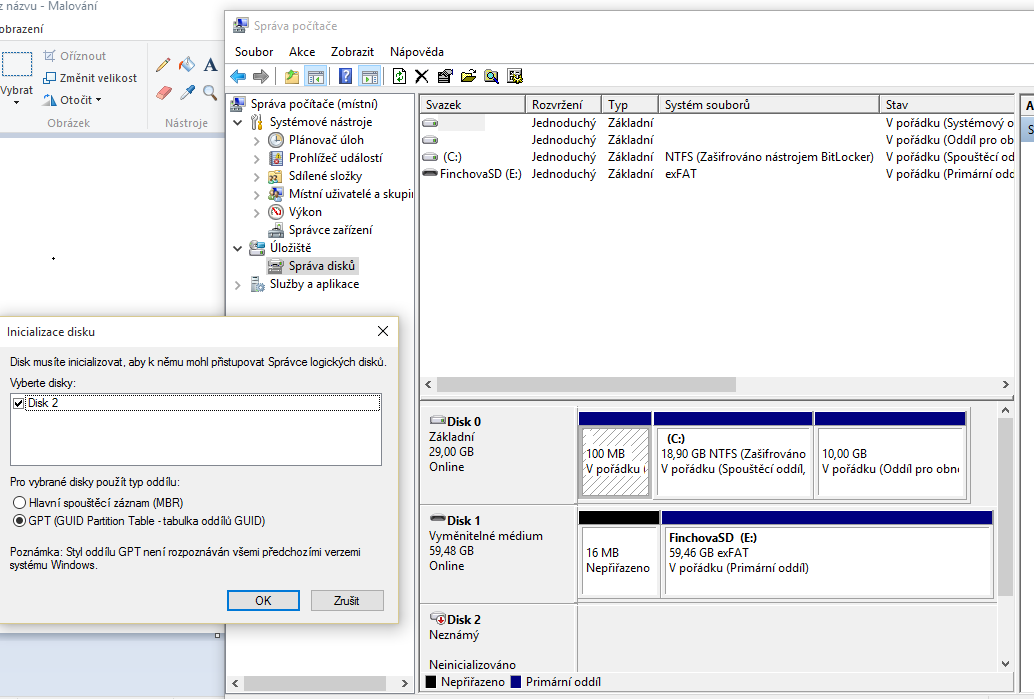
Task: Select Správce zařízení in the tree
Action: click(x=320, y=229)
